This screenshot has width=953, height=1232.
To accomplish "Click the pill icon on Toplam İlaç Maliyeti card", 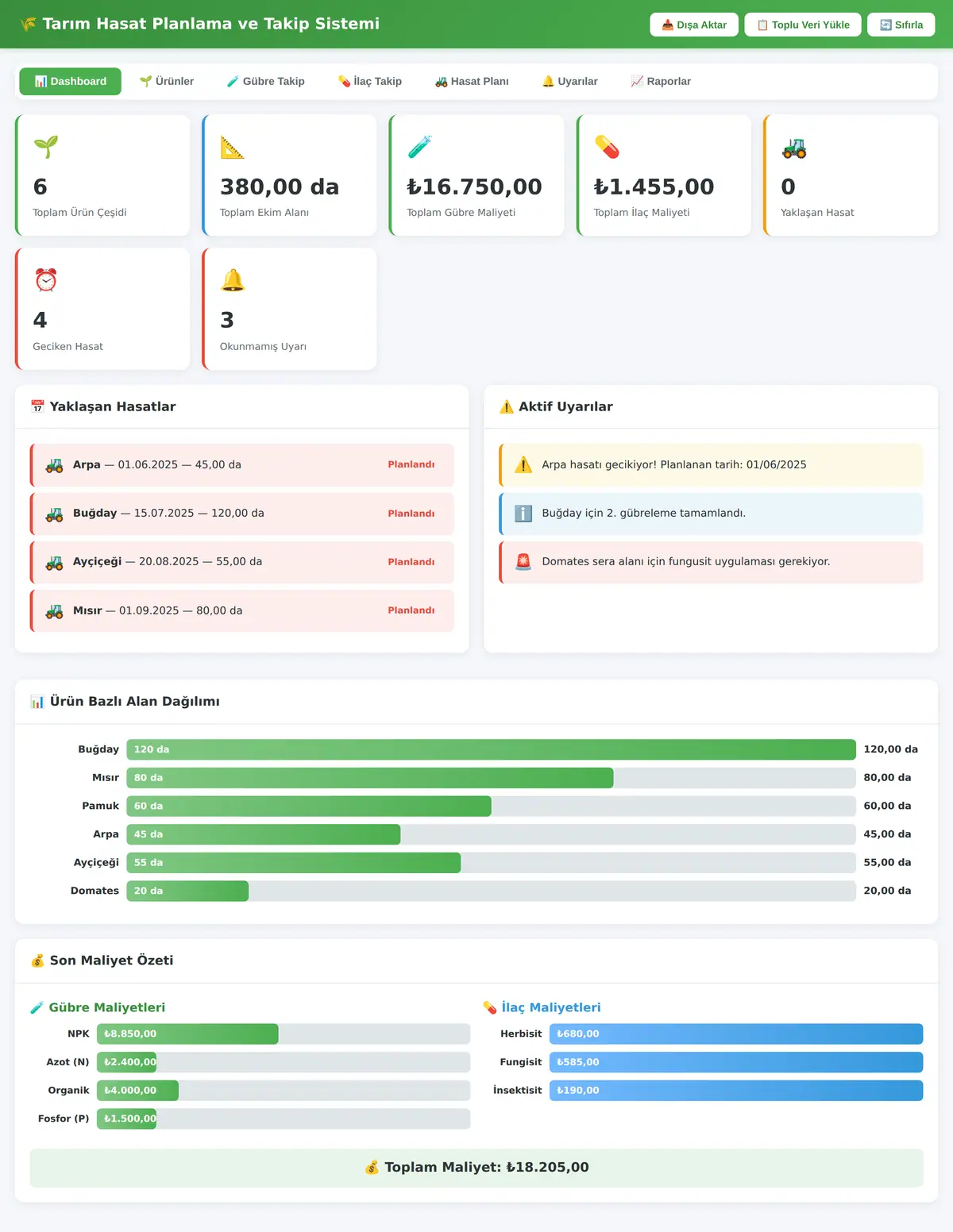I will pyautogui.click(x=607, y=147).
